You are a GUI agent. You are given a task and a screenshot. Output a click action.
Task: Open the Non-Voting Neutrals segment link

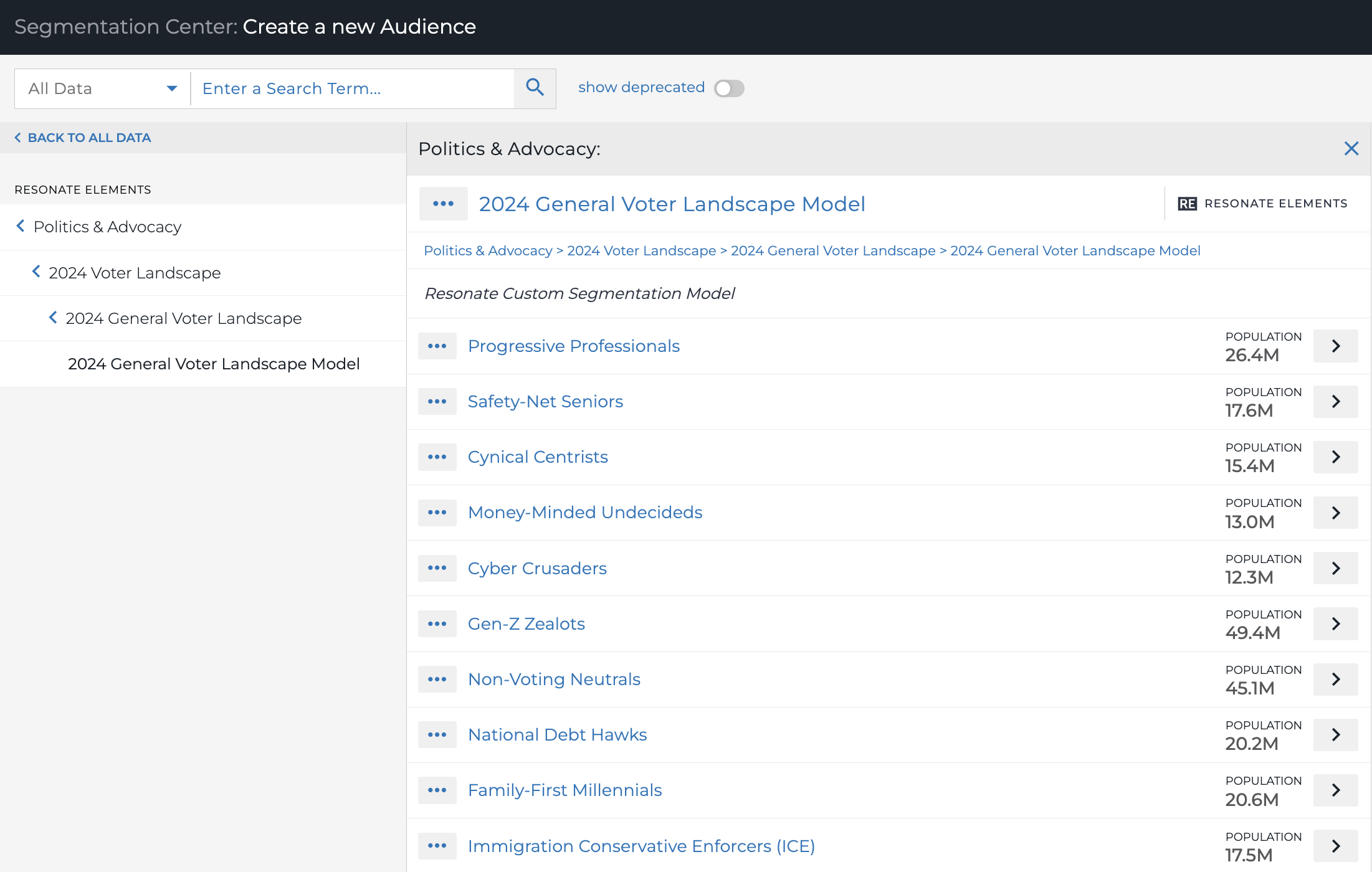(x=554, y=679)
